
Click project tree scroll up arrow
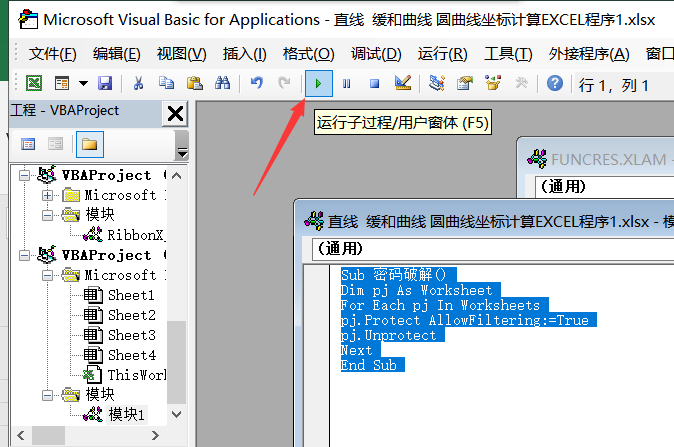coord(176,176)
